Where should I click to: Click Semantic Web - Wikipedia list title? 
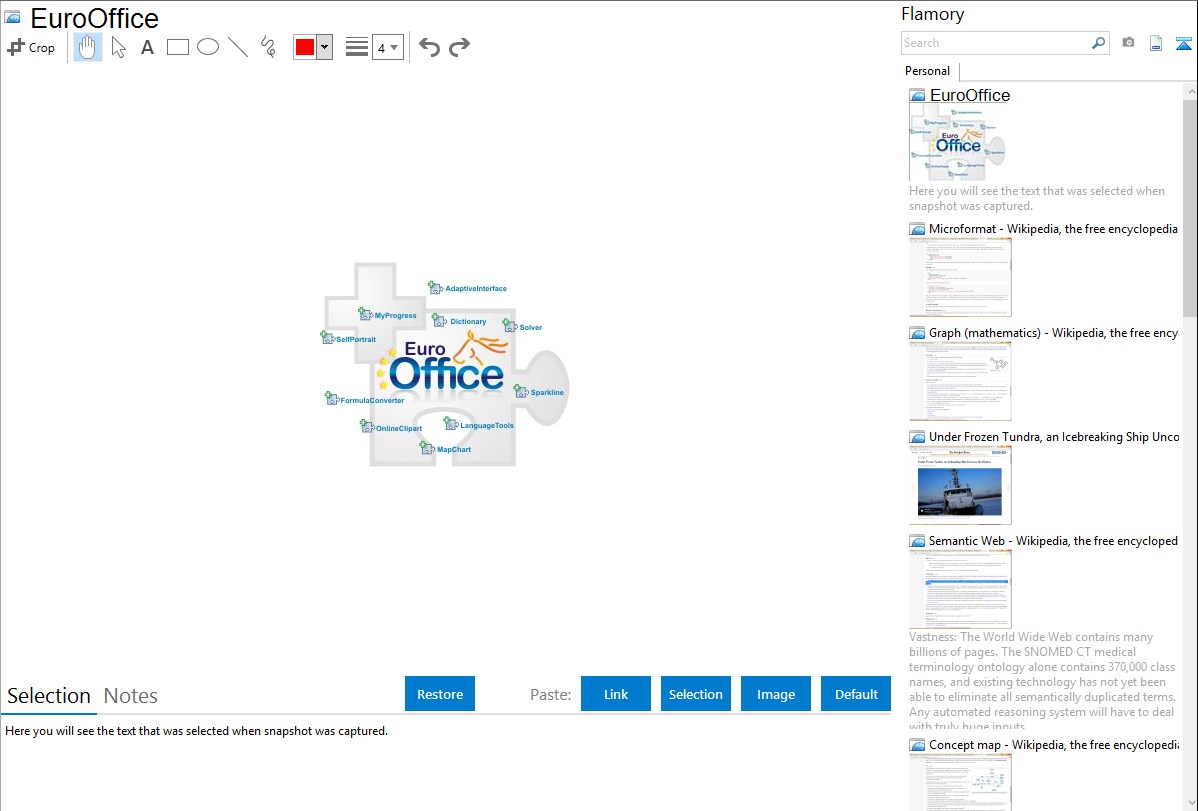click(x=1053, y=540)
